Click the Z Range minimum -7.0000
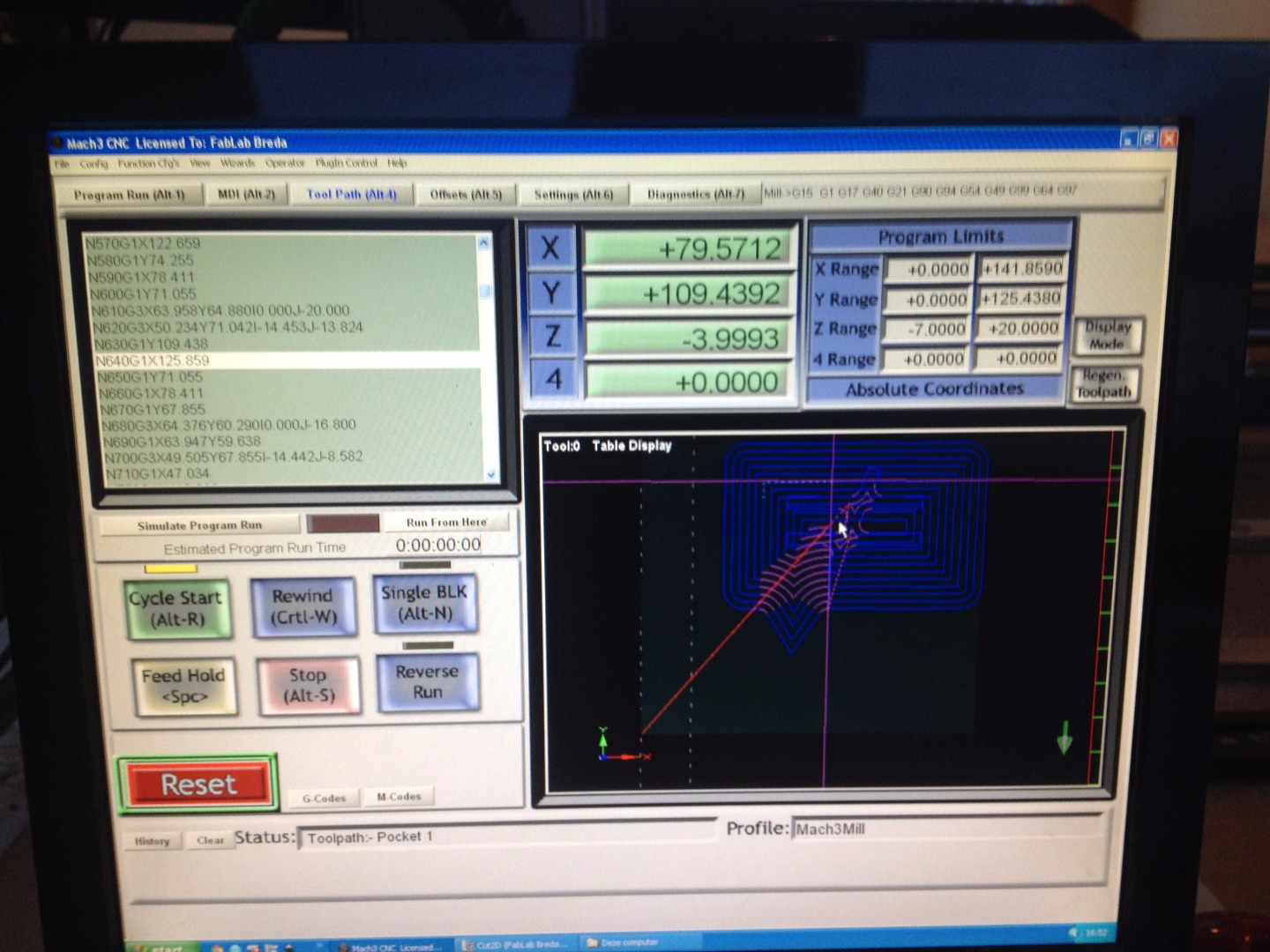Viewport: 1270px width, 952px height. click(x=927, y=329)
